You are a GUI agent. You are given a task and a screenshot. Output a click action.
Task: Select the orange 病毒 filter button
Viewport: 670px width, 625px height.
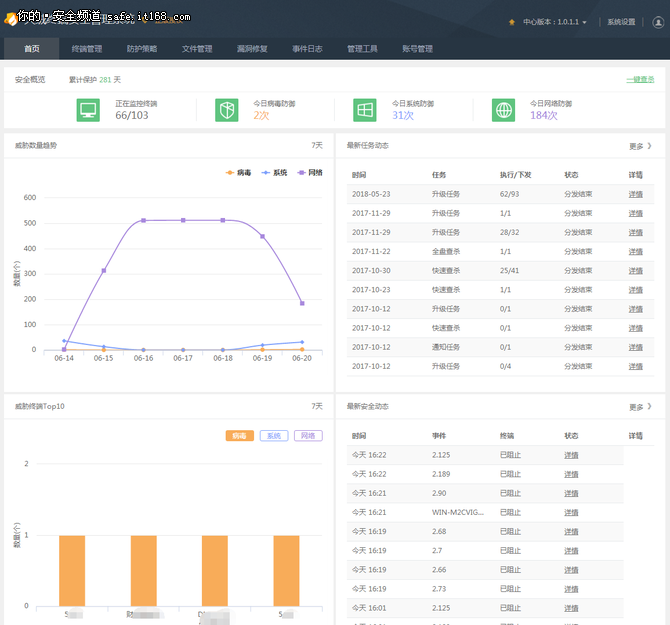(240, 436)
